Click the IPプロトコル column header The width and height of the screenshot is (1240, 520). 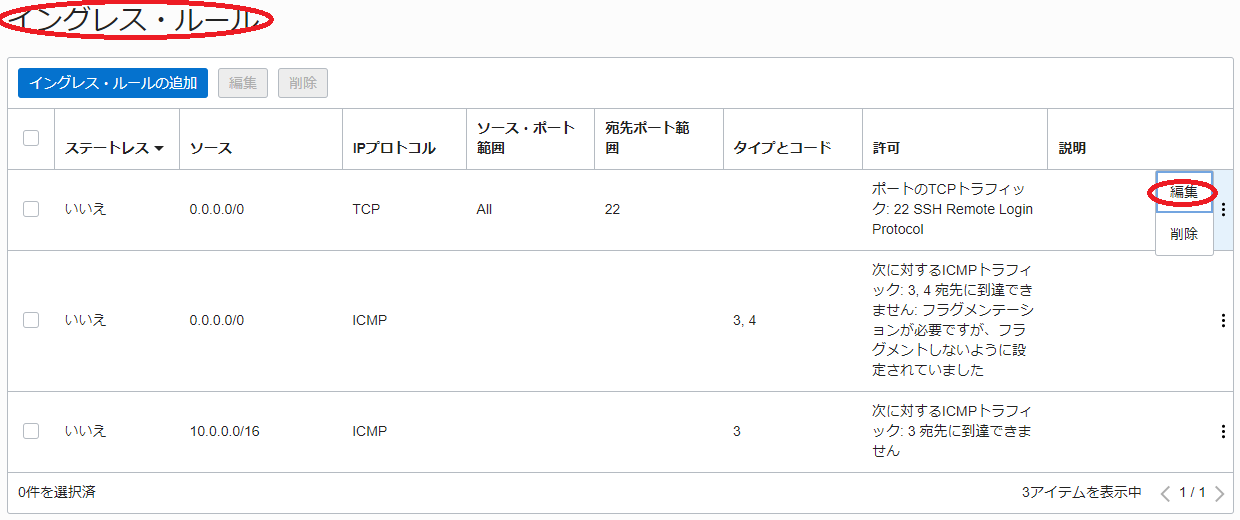pos(394,148)
